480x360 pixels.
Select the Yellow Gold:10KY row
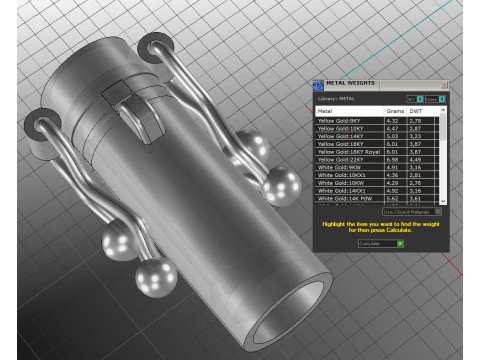point(377,128)
